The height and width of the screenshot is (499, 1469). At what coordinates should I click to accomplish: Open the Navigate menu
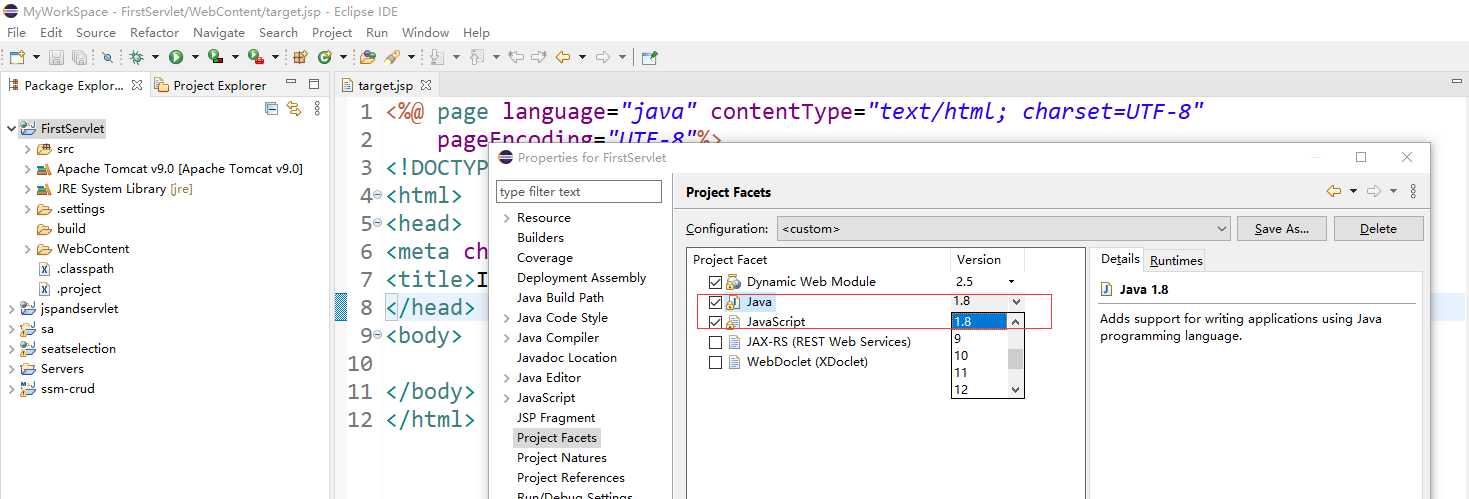tap(219, 32)
